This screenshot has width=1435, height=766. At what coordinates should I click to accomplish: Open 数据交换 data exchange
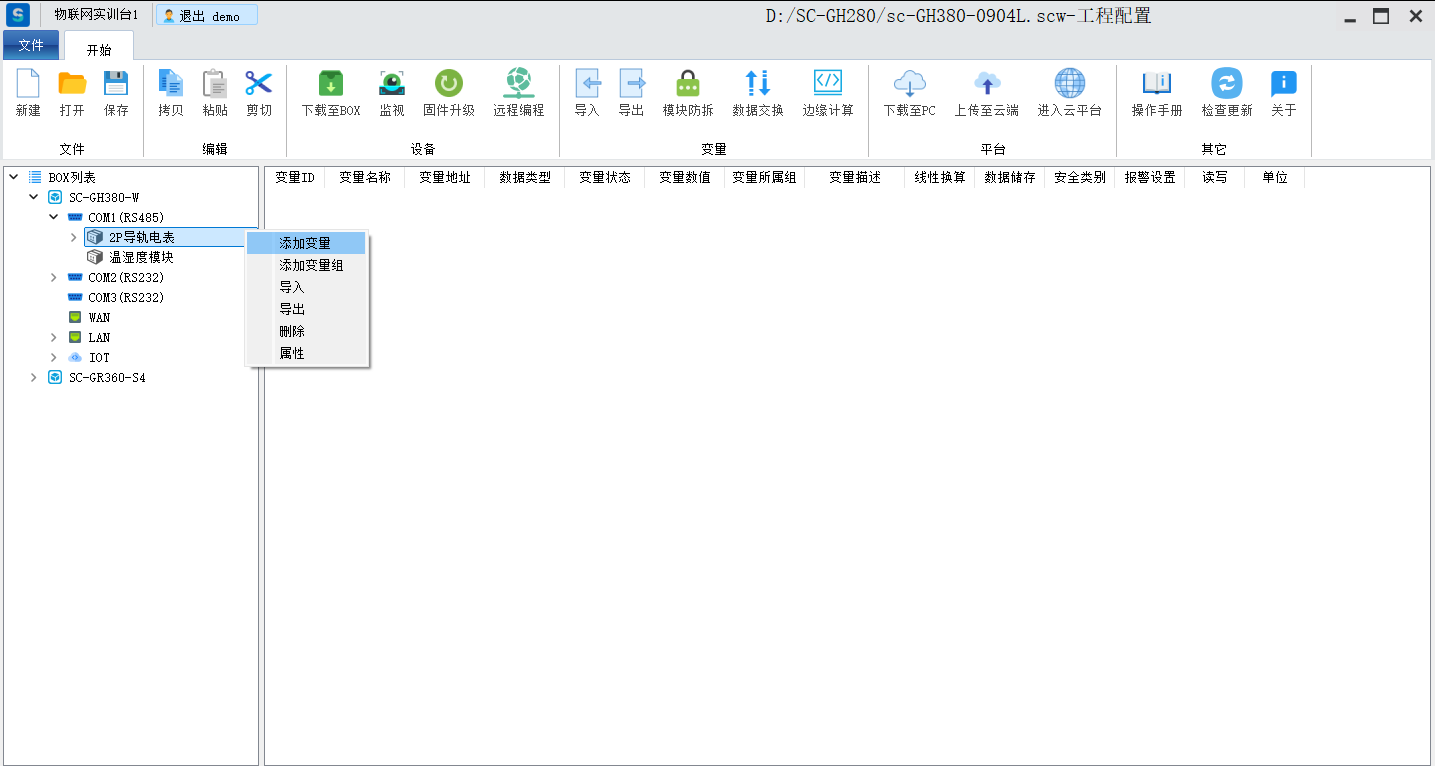(757, 84)
